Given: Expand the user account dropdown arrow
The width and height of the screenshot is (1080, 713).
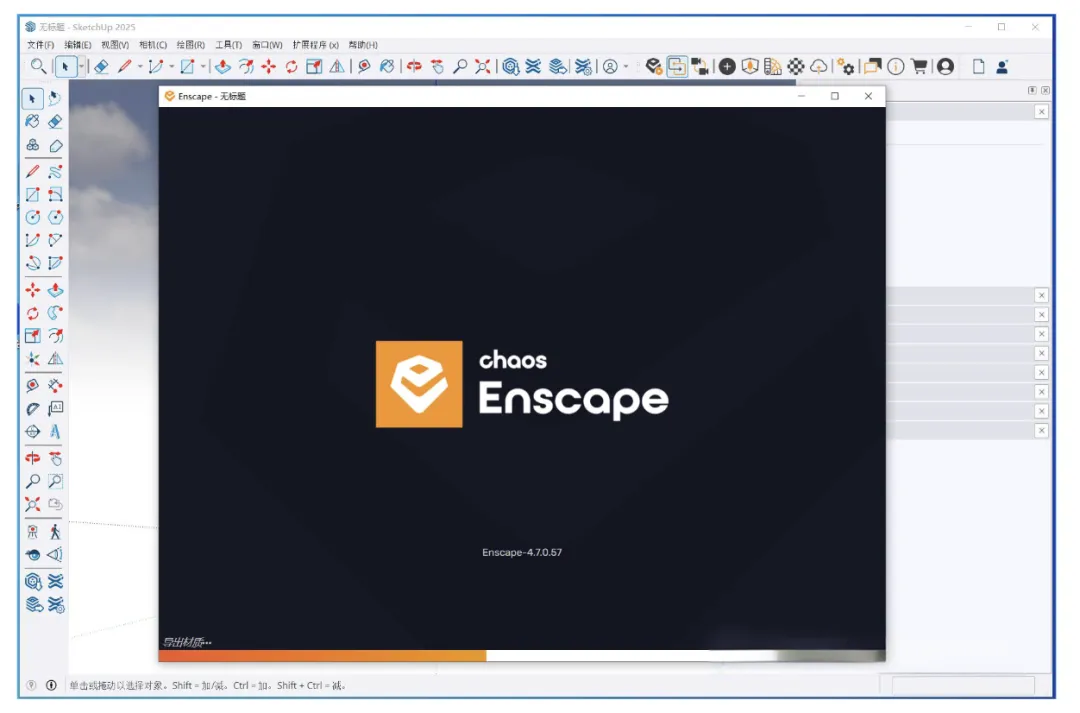Looking at the screenshot, I should [625, 66].
